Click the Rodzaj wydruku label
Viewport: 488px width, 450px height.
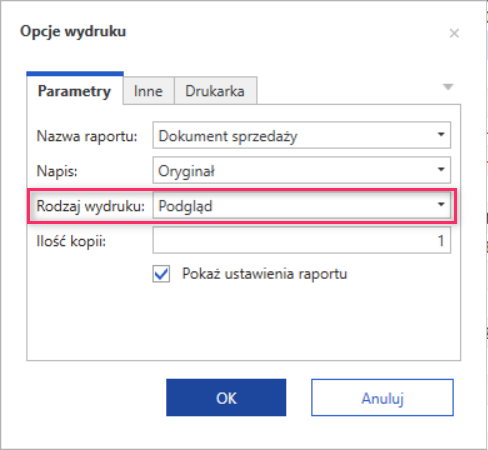tap(90, 206)
